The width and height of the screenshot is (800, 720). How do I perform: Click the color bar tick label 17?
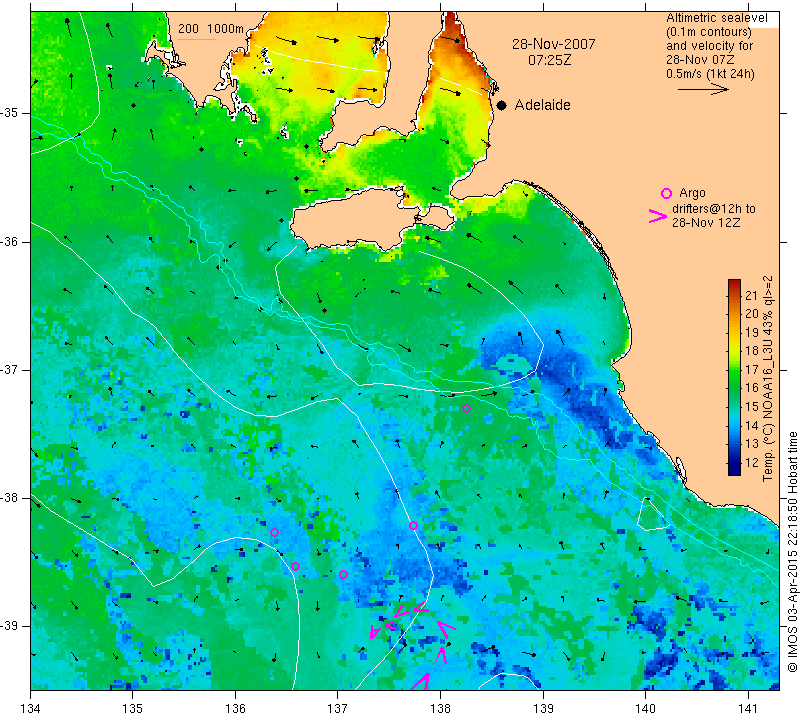click(752, 369)
